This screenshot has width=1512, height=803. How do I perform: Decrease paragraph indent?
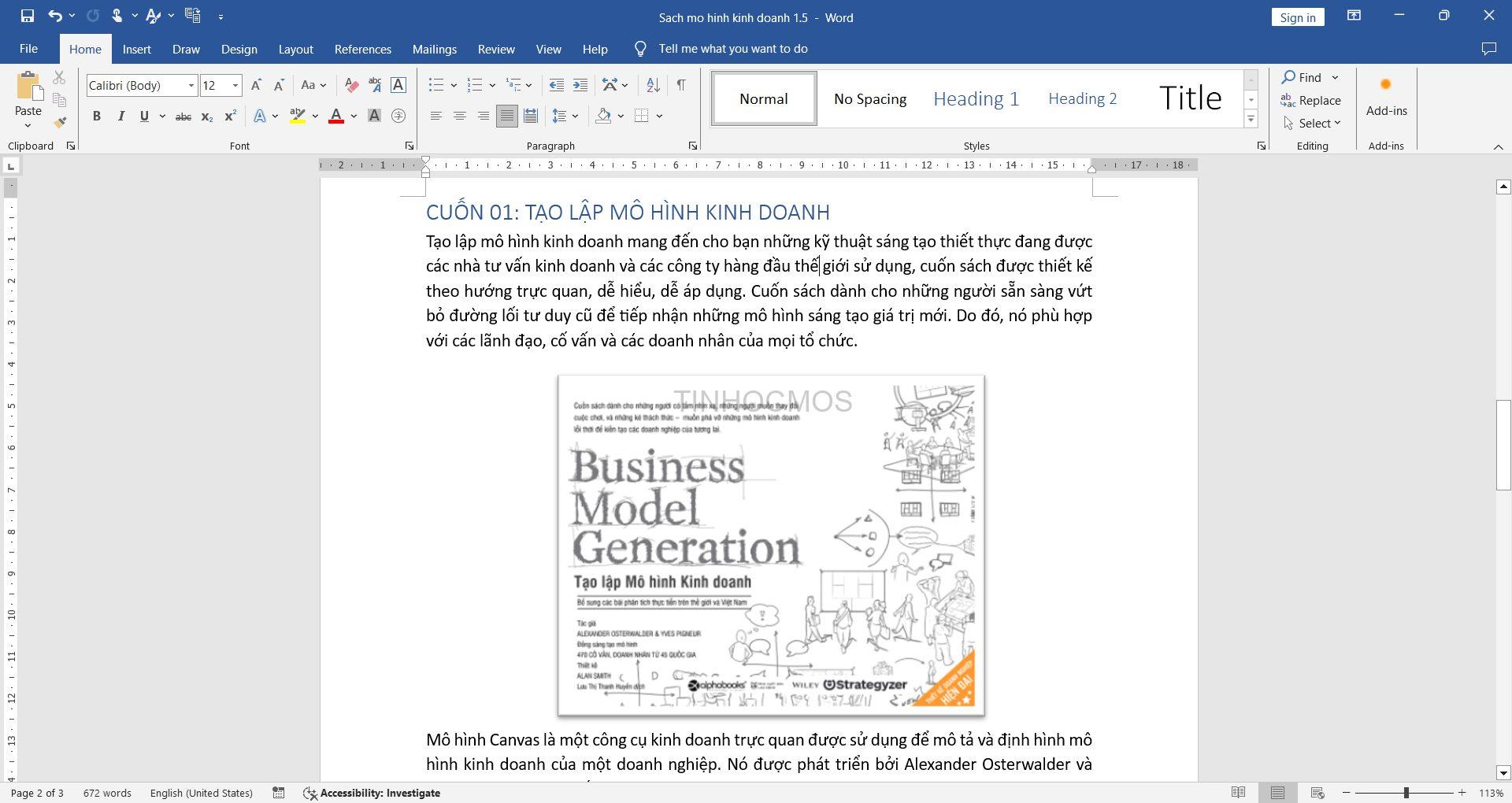pos(556,85)
